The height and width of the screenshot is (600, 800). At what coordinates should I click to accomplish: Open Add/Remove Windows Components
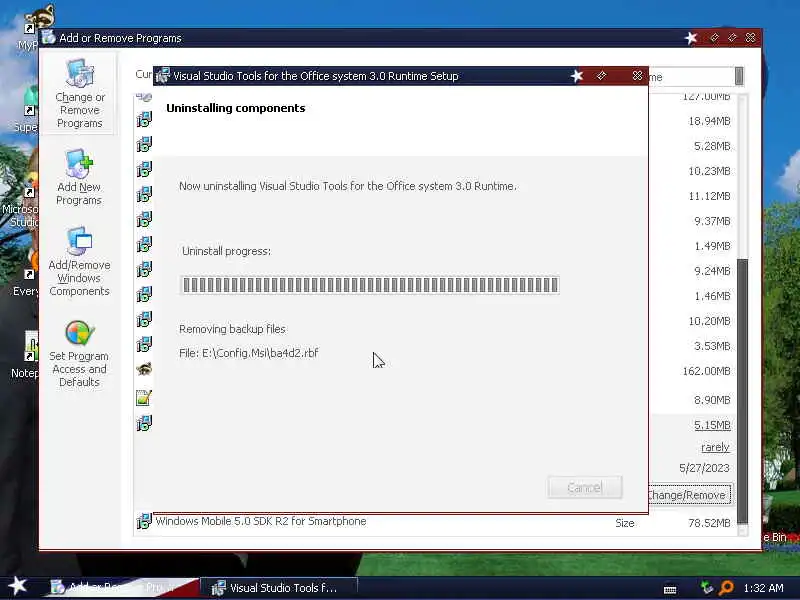tap(79, 261)
